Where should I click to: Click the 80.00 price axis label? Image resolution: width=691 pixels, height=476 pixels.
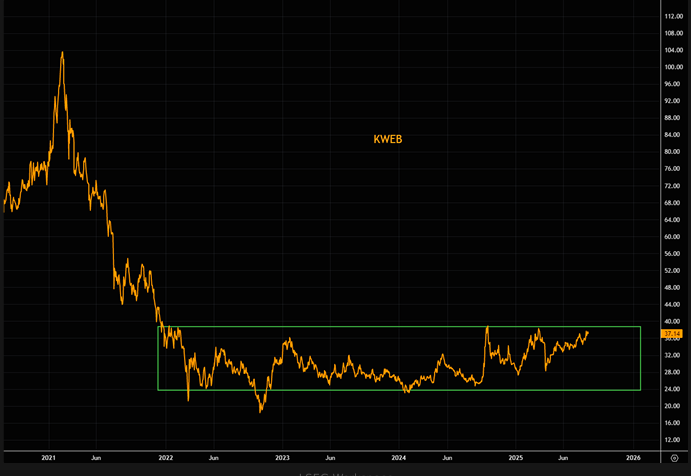673,152
